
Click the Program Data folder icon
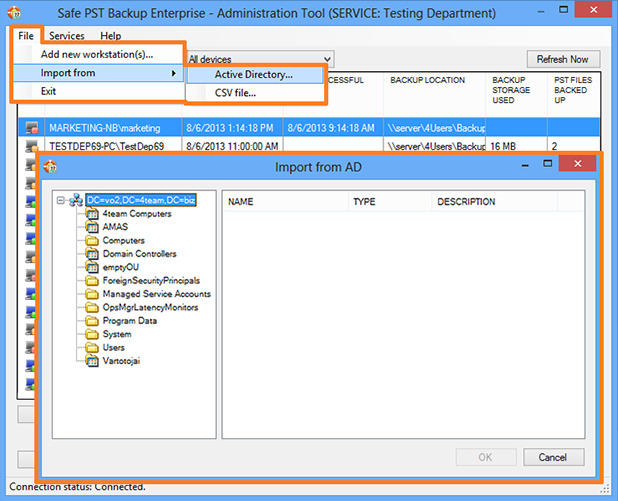point(92,321)
